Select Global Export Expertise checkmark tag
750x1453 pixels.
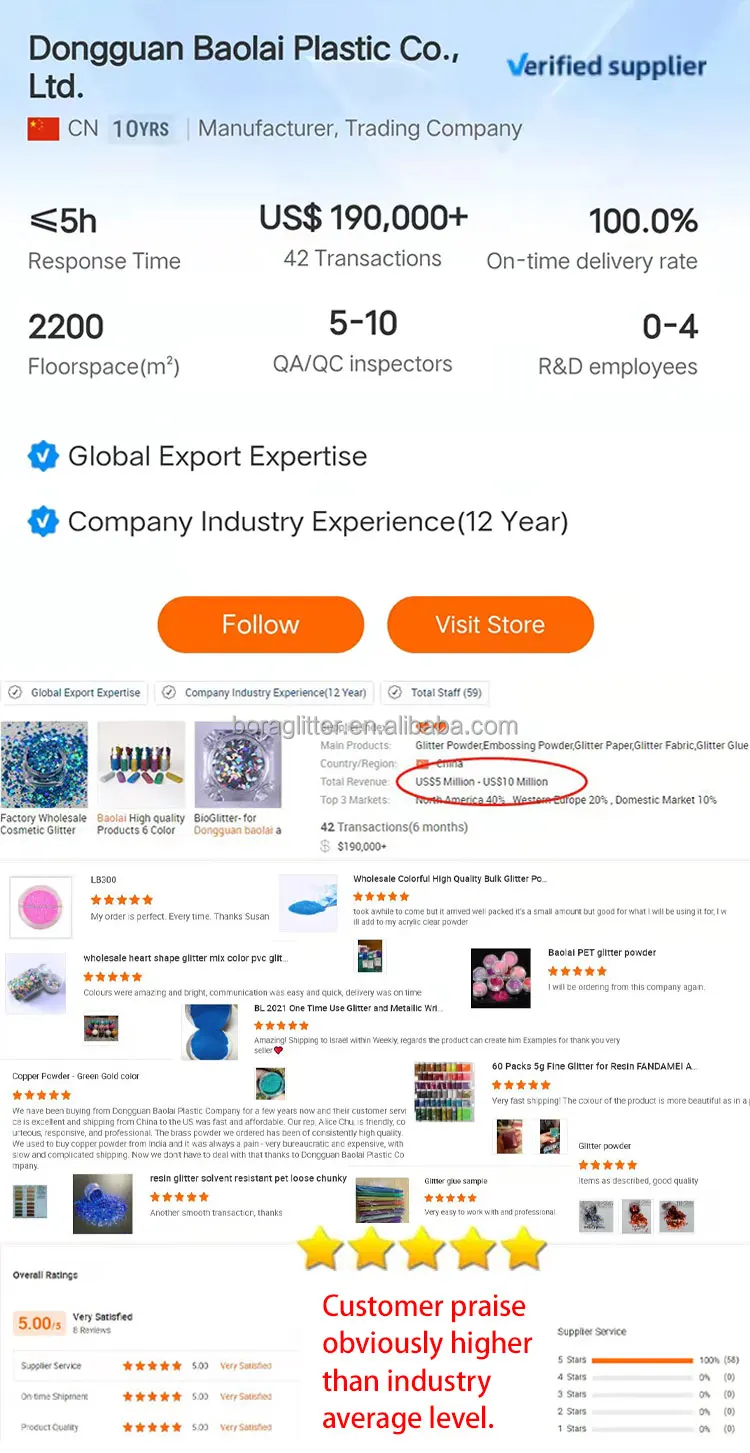pyautogui.click(x=75, y=692)
